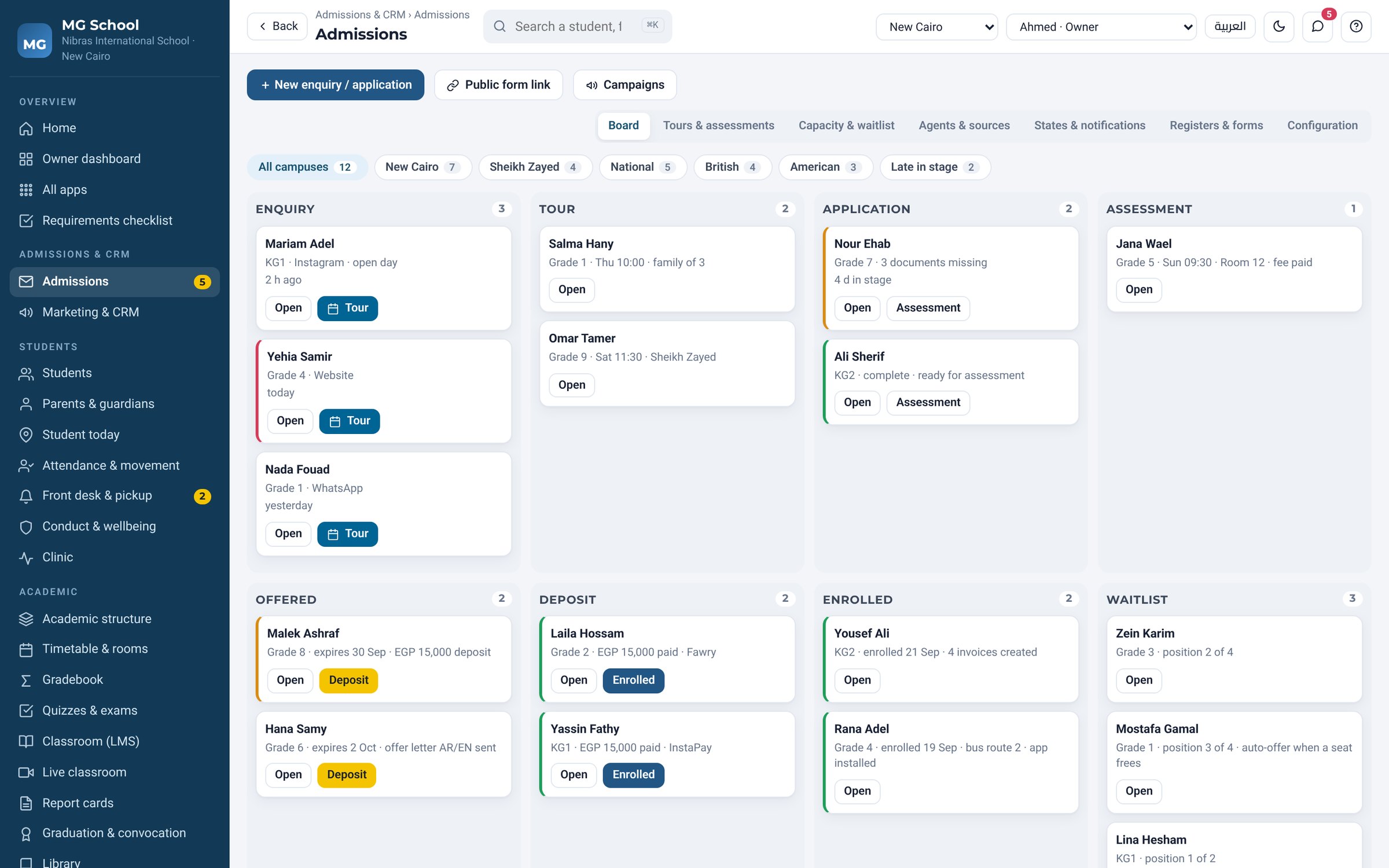
Task: Click New enquiry / application button
Action: click(335, 85)
